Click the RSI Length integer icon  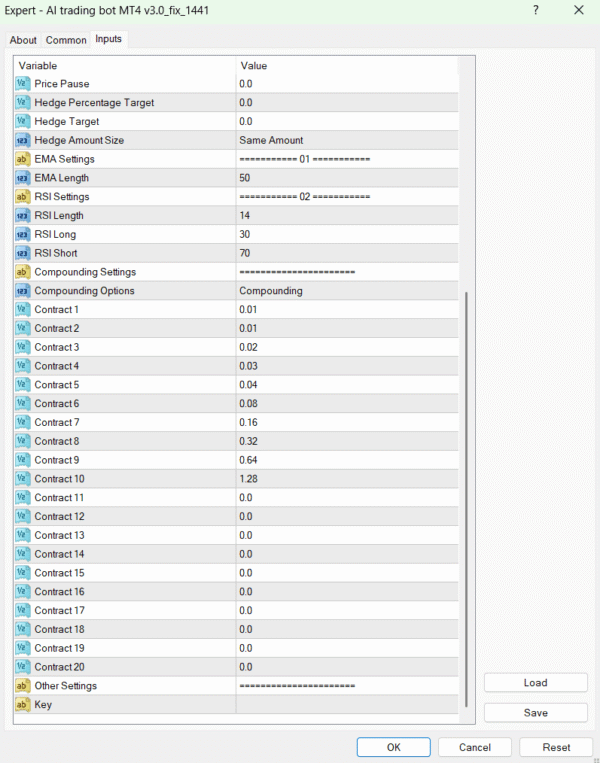[22, 216]
